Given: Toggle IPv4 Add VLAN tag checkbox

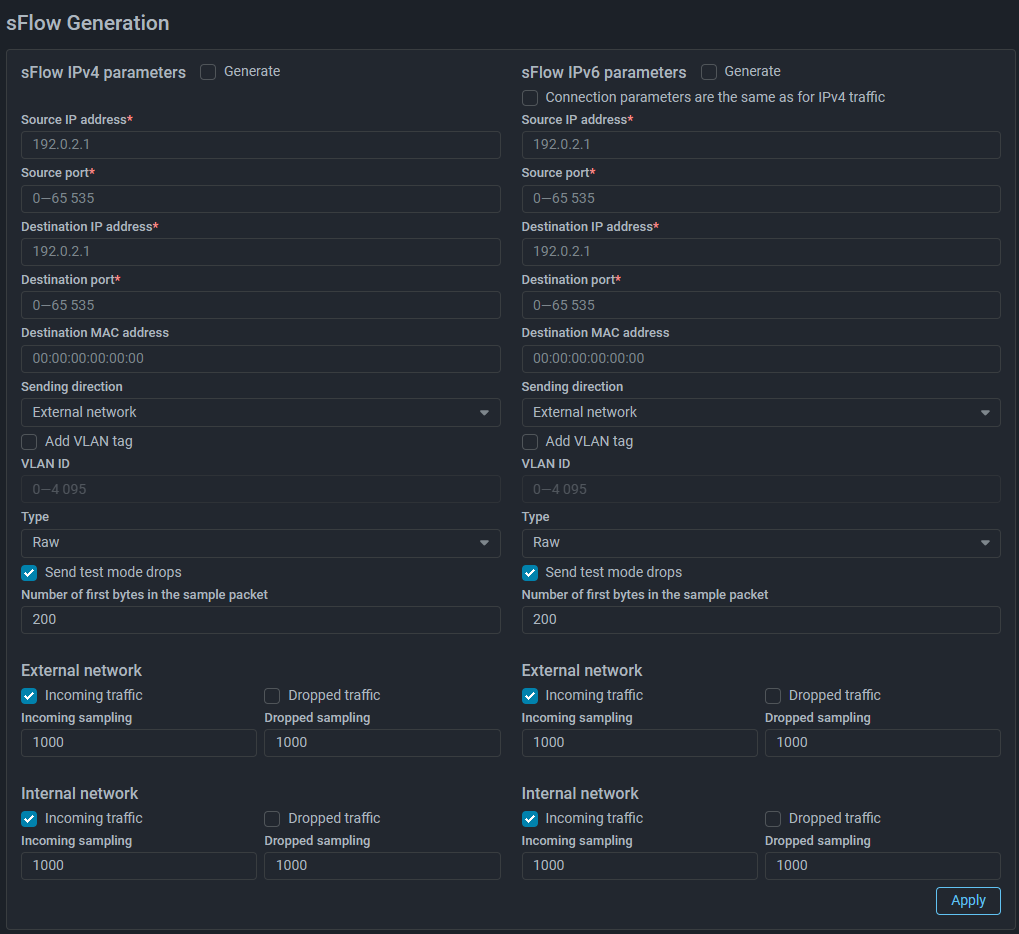Looking at the screenshot, I should [29, 442].
